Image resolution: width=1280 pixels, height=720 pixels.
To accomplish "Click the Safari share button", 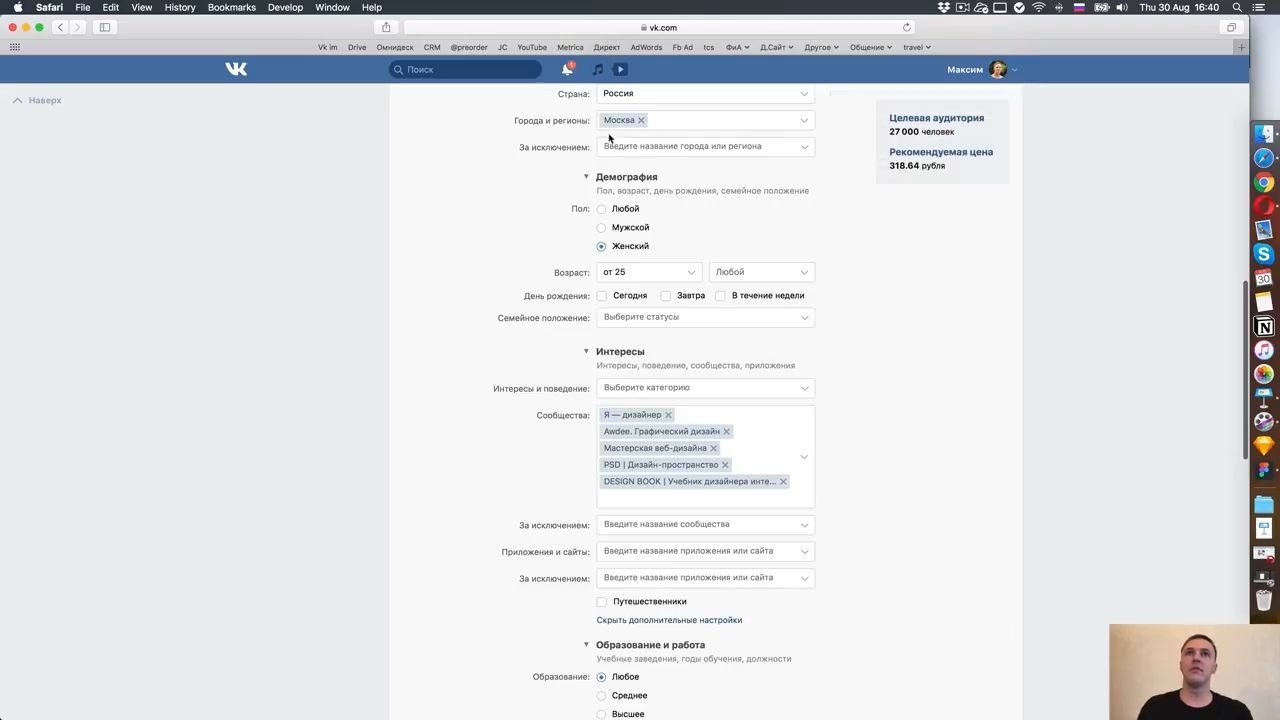I will click(x=386, y=27).
